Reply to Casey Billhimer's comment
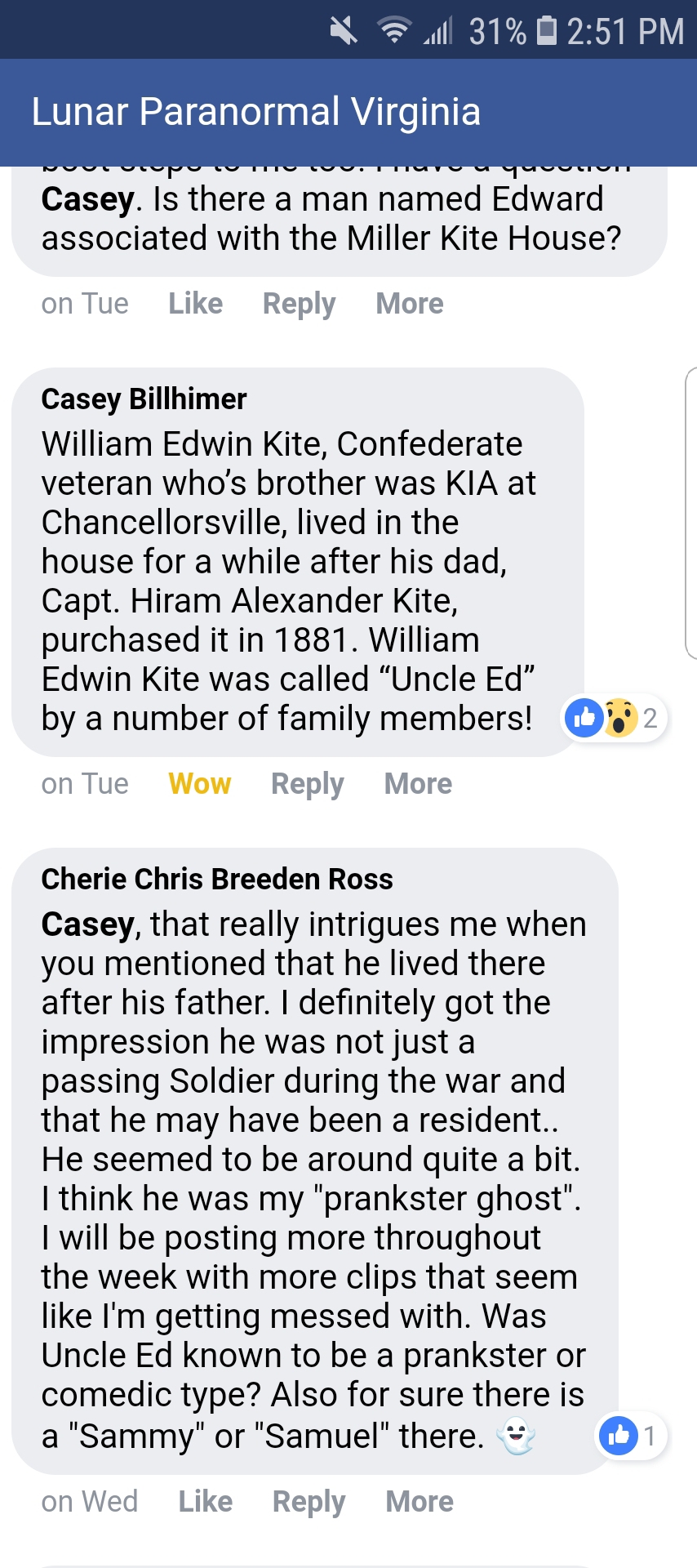 click(x=308, y=784)
